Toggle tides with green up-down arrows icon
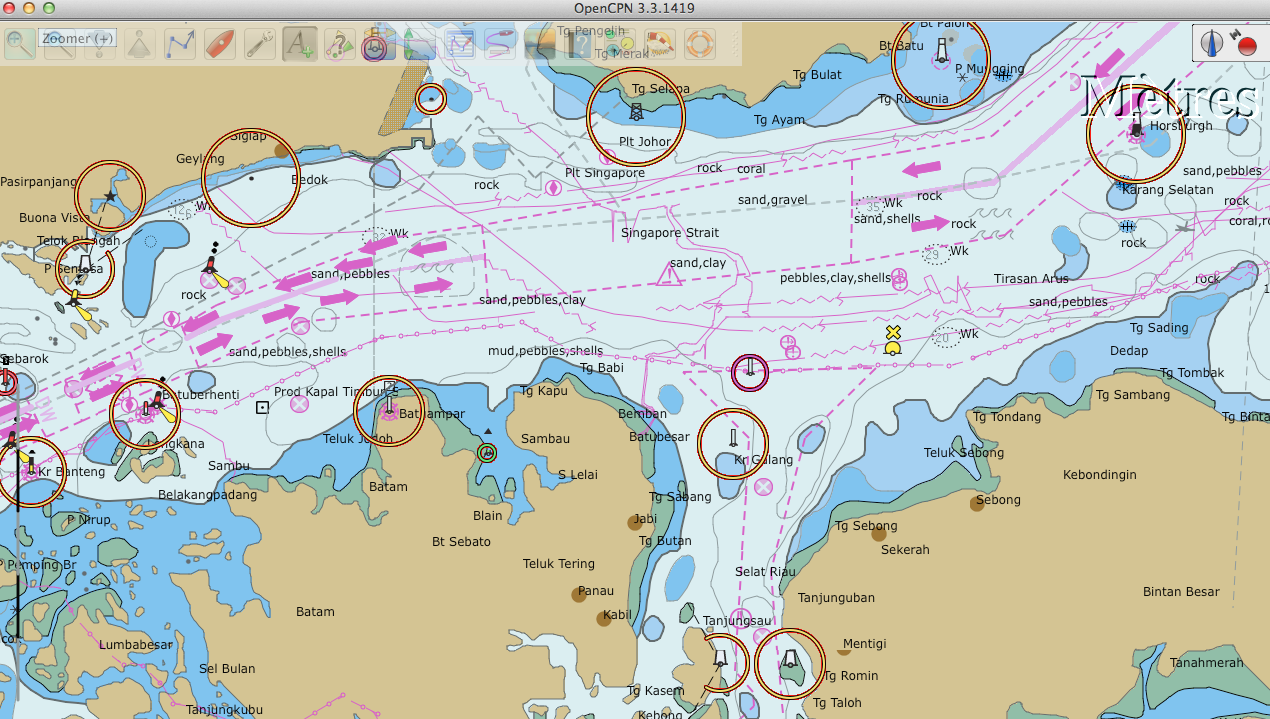 [418, 44]
